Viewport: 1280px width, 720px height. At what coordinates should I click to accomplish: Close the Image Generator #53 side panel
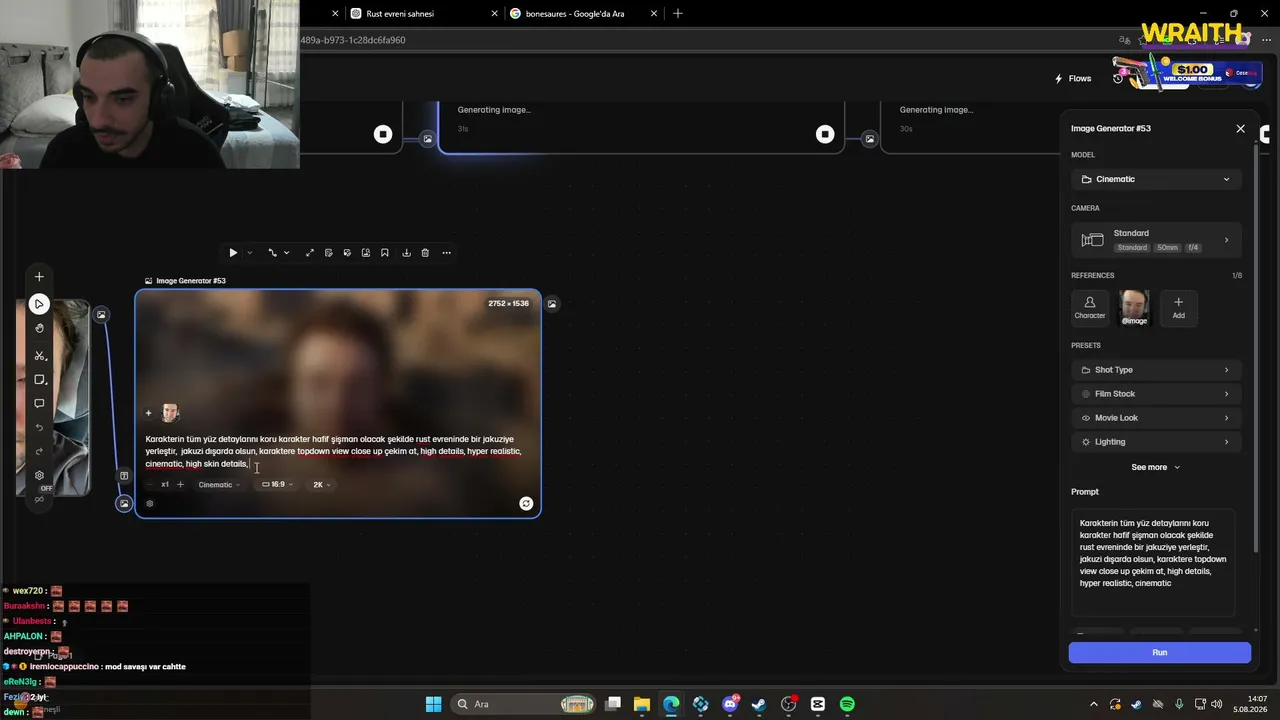coord(1241,129)
